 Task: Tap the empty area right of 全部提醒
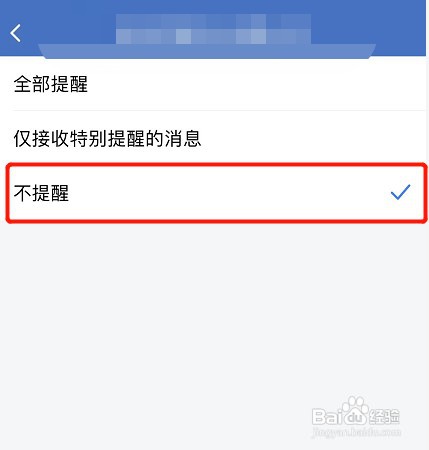[257, 83]
